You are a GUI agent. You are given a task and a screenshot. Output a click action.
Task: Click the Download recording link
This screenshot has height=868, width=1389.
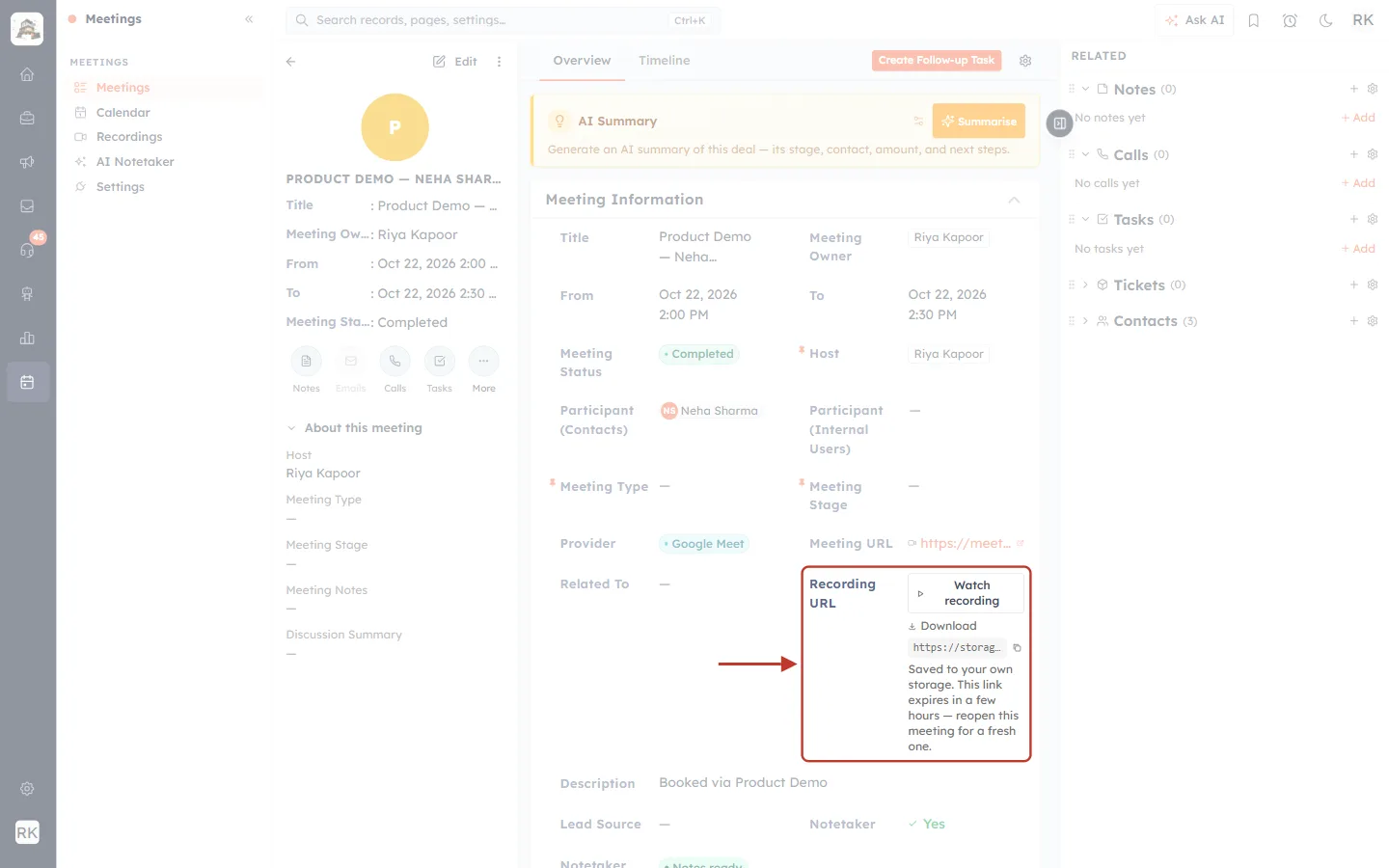942,626
